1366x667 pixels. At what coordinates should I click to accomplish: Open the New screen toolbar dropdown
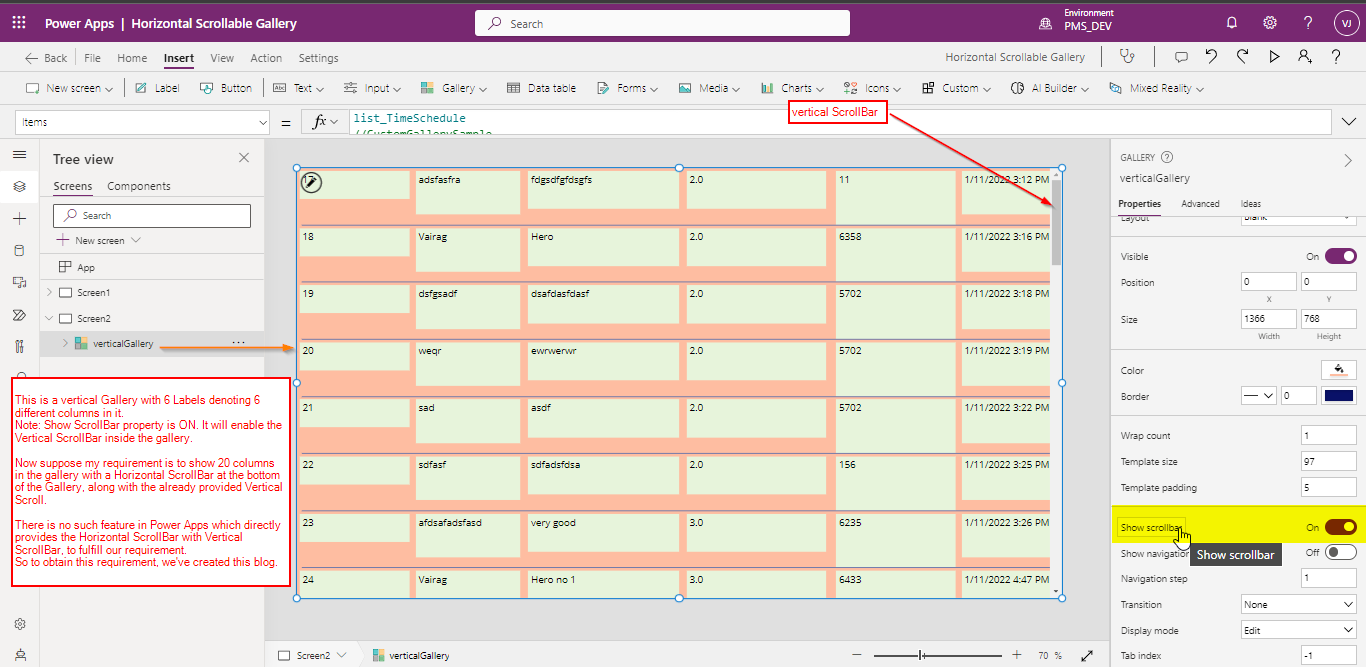69,88
